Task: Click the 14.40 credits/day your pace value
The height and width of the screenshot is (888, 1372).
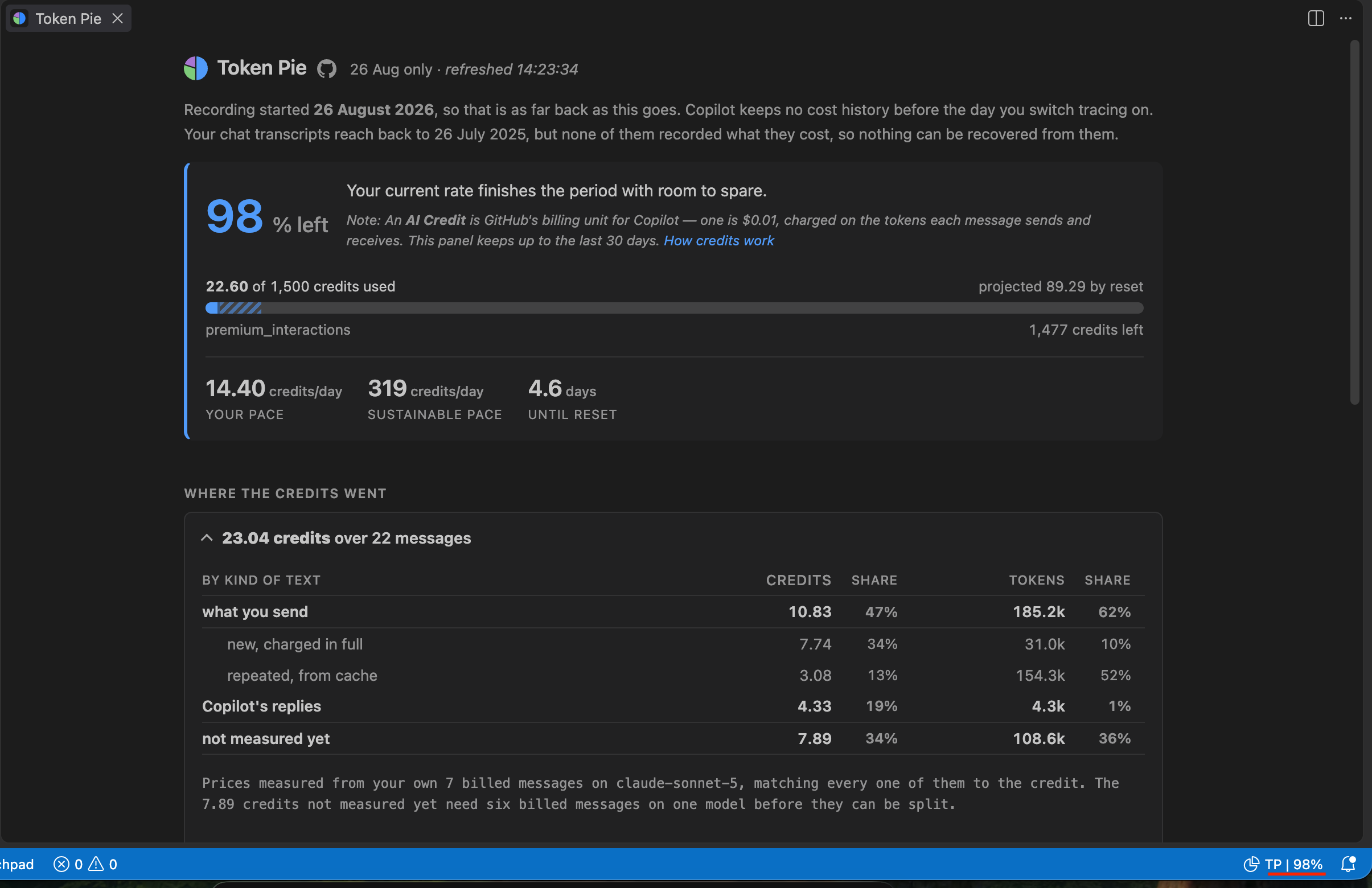Action: 274,389
